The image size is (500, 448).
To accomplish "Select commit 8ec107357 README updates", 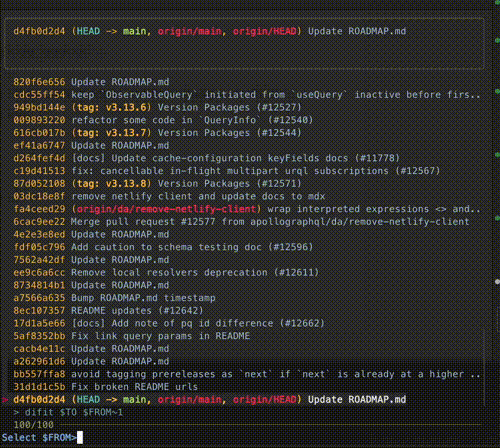I will [108, 310].
